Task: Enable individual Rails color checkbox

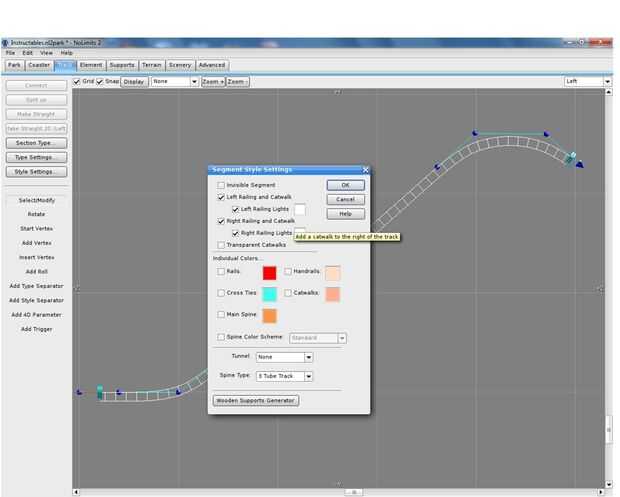Action: [221, 272]
